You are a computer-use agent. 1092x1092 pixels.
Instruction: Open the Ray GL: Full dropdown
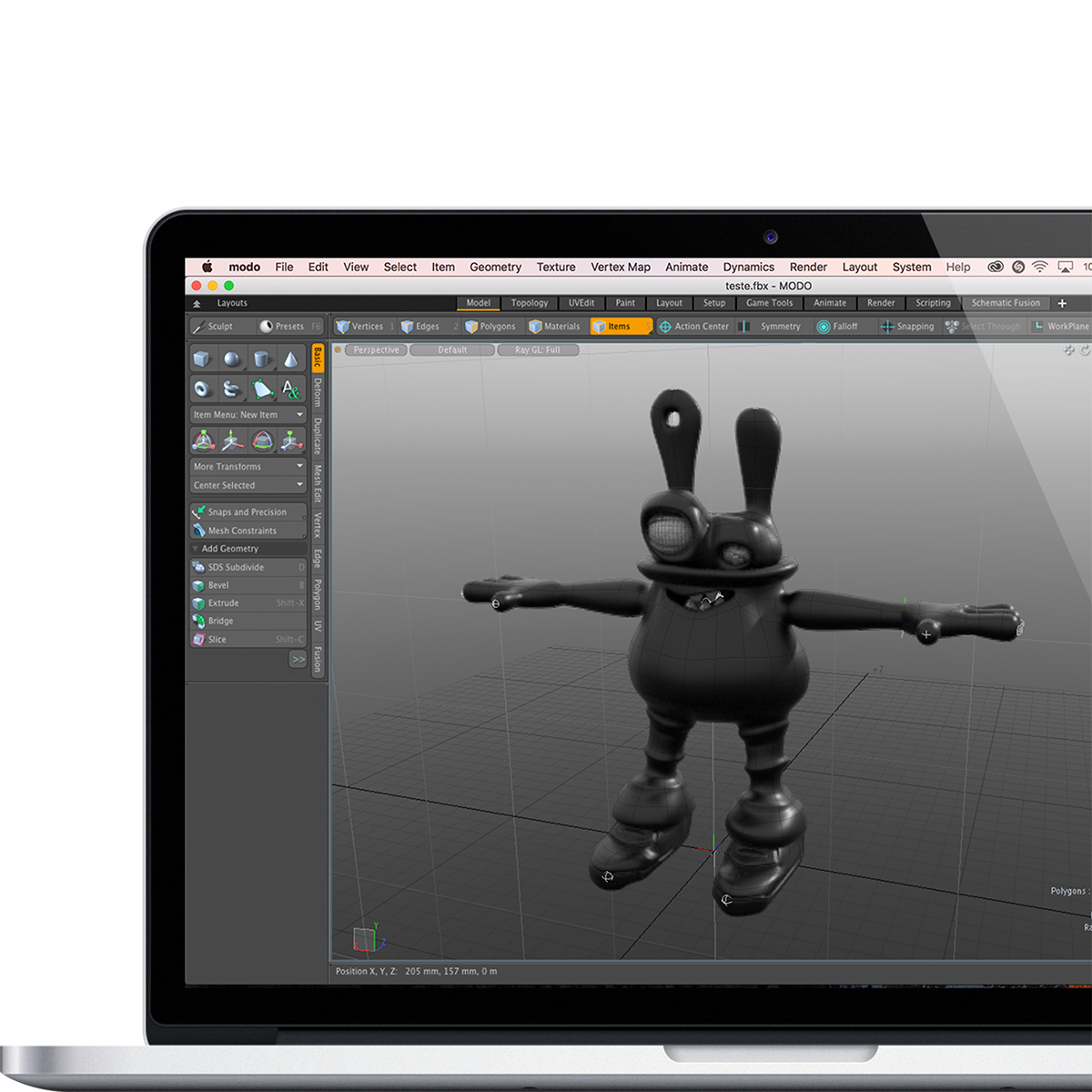pyautogui.click(x=538, y=350)
